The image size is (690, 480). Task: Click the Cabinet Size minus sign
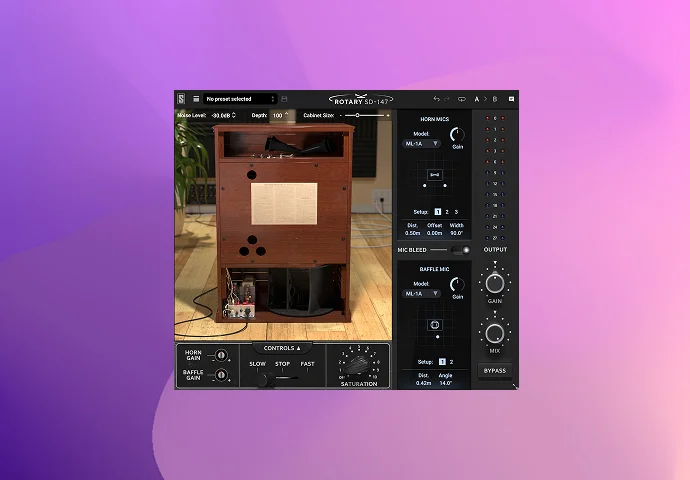(x=341, y=115)
